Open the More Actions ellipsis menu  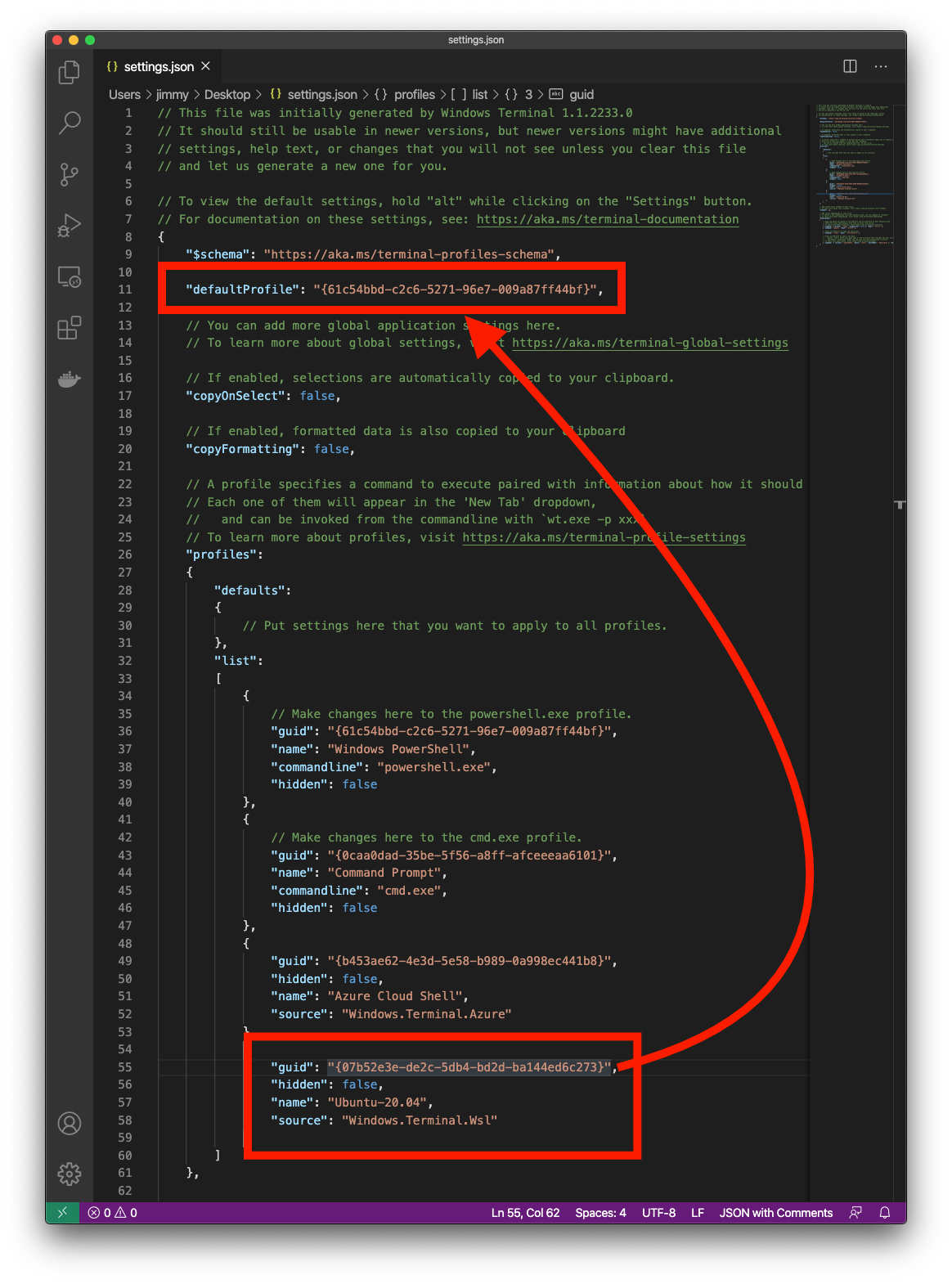click(881, 66)
